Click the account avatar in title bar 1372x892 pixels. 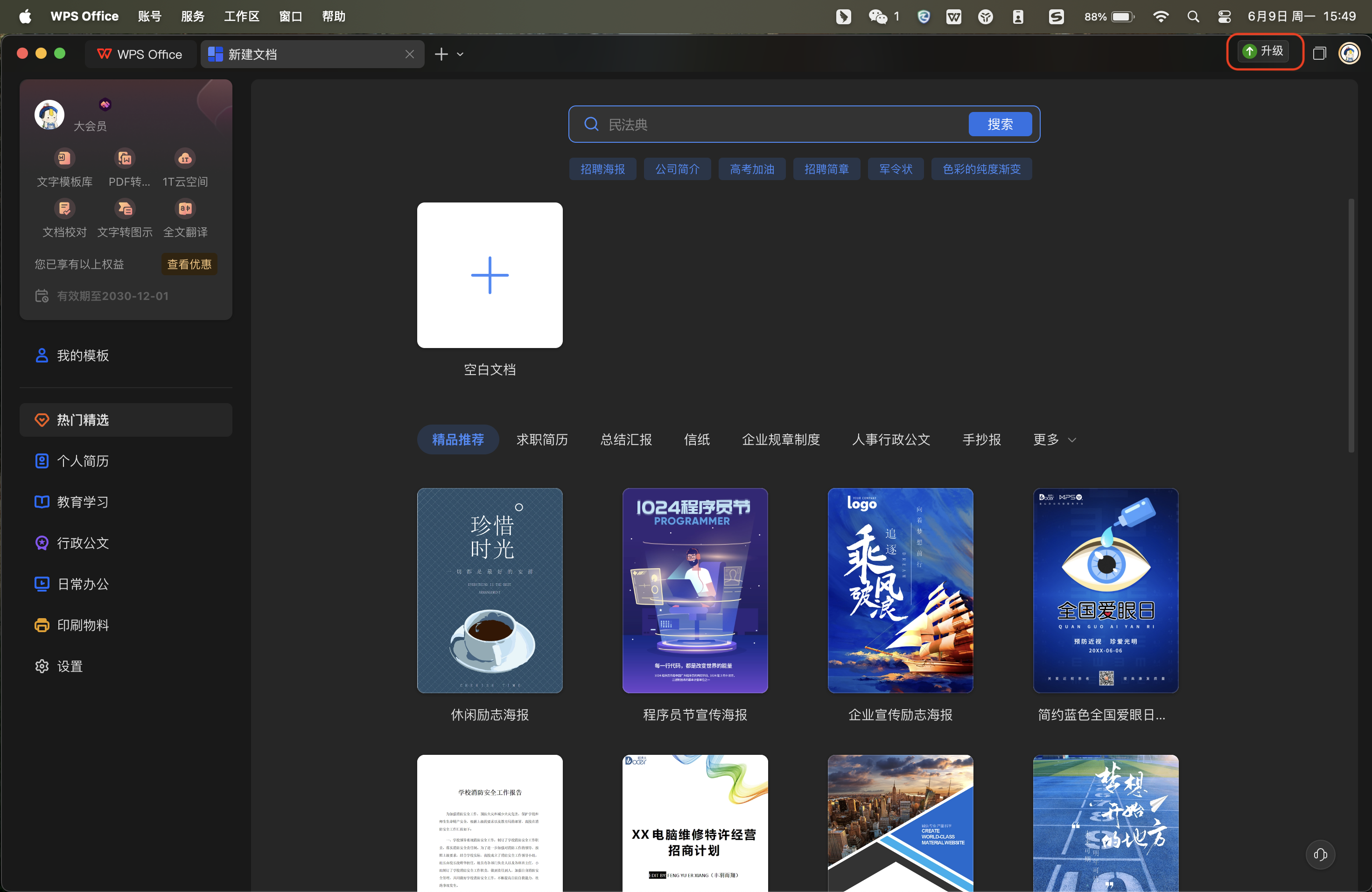[1349, 54]
